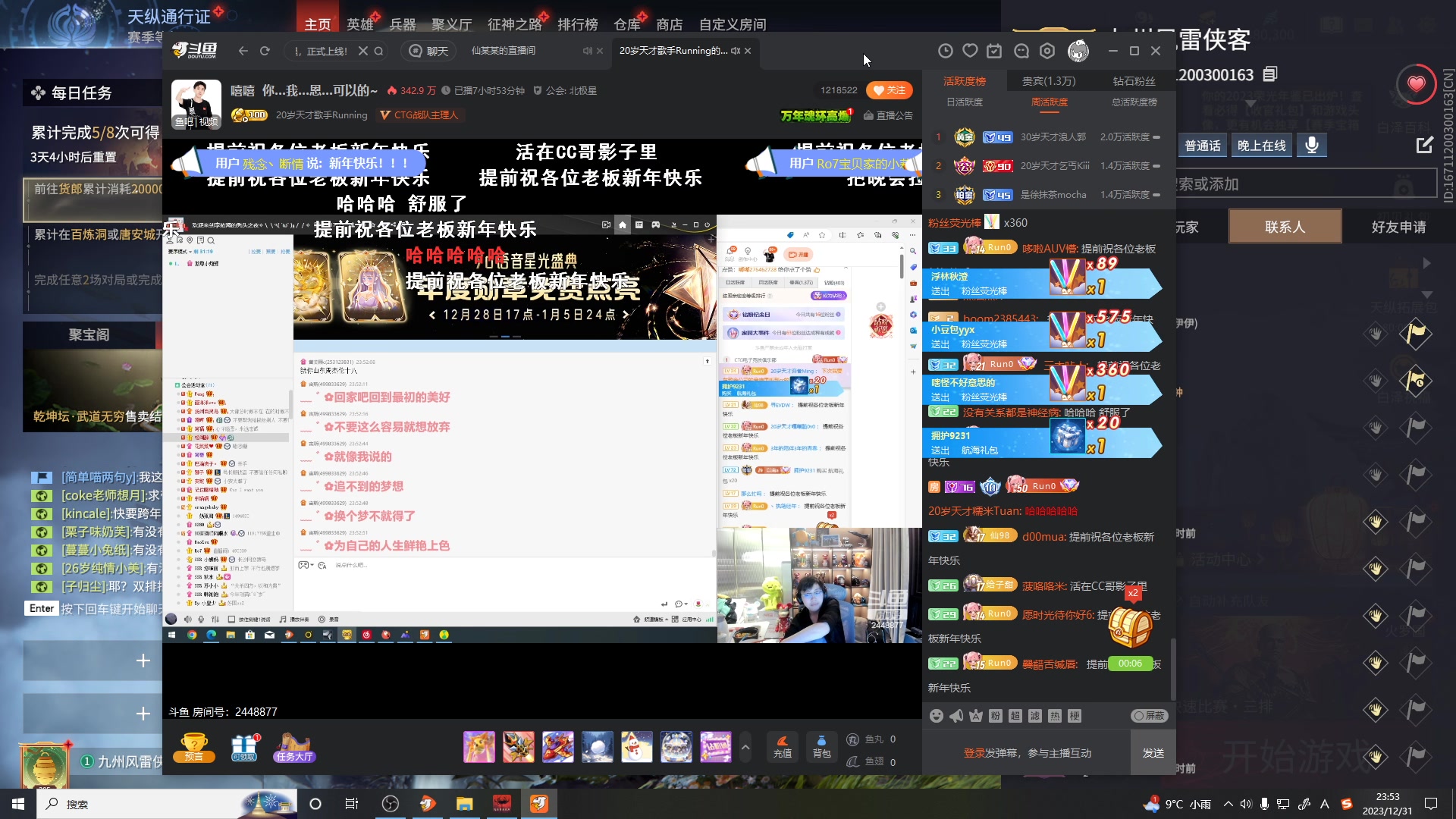The width and height of the screenshot is (1456, 819).
Task: Click 热 hot icon in chat toolbar
Action: tap(1055, 716)
